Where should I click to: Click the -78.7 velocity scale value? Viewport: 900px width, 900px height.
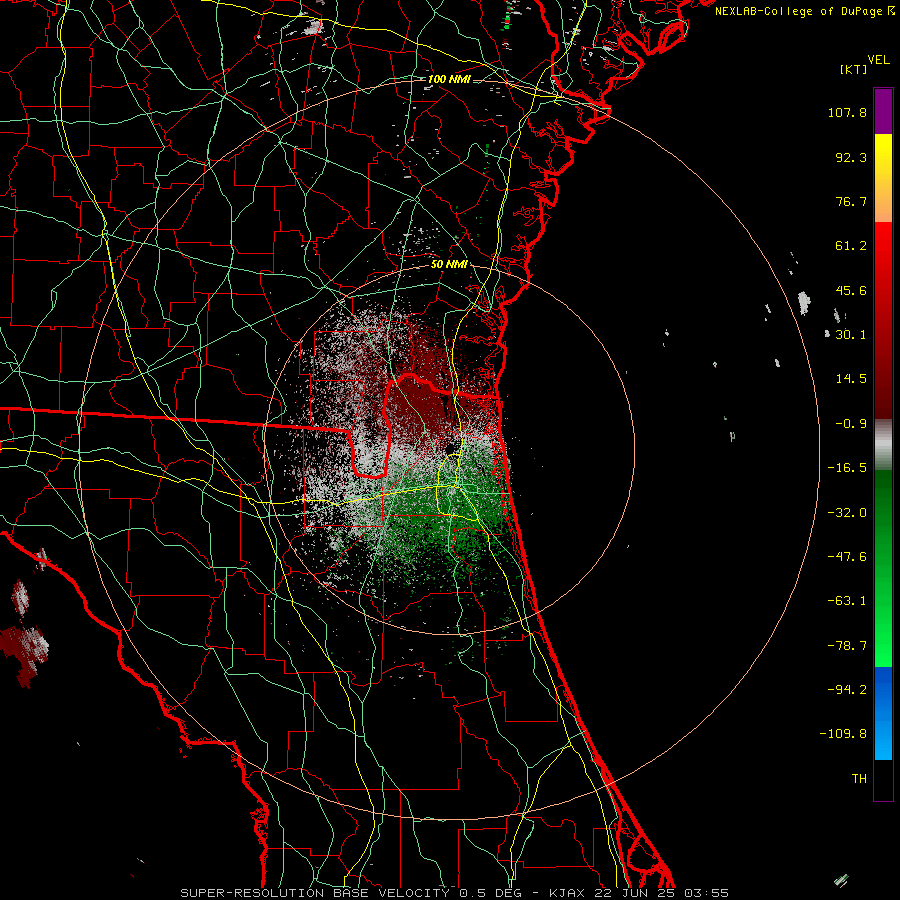847,646
